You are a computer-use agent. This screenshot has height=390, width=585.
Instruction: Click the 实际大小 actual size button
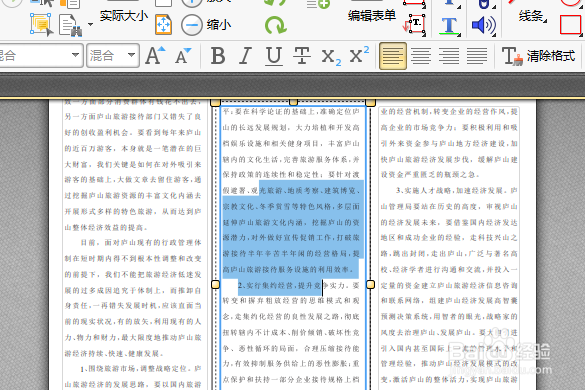(x=124, y=16)
